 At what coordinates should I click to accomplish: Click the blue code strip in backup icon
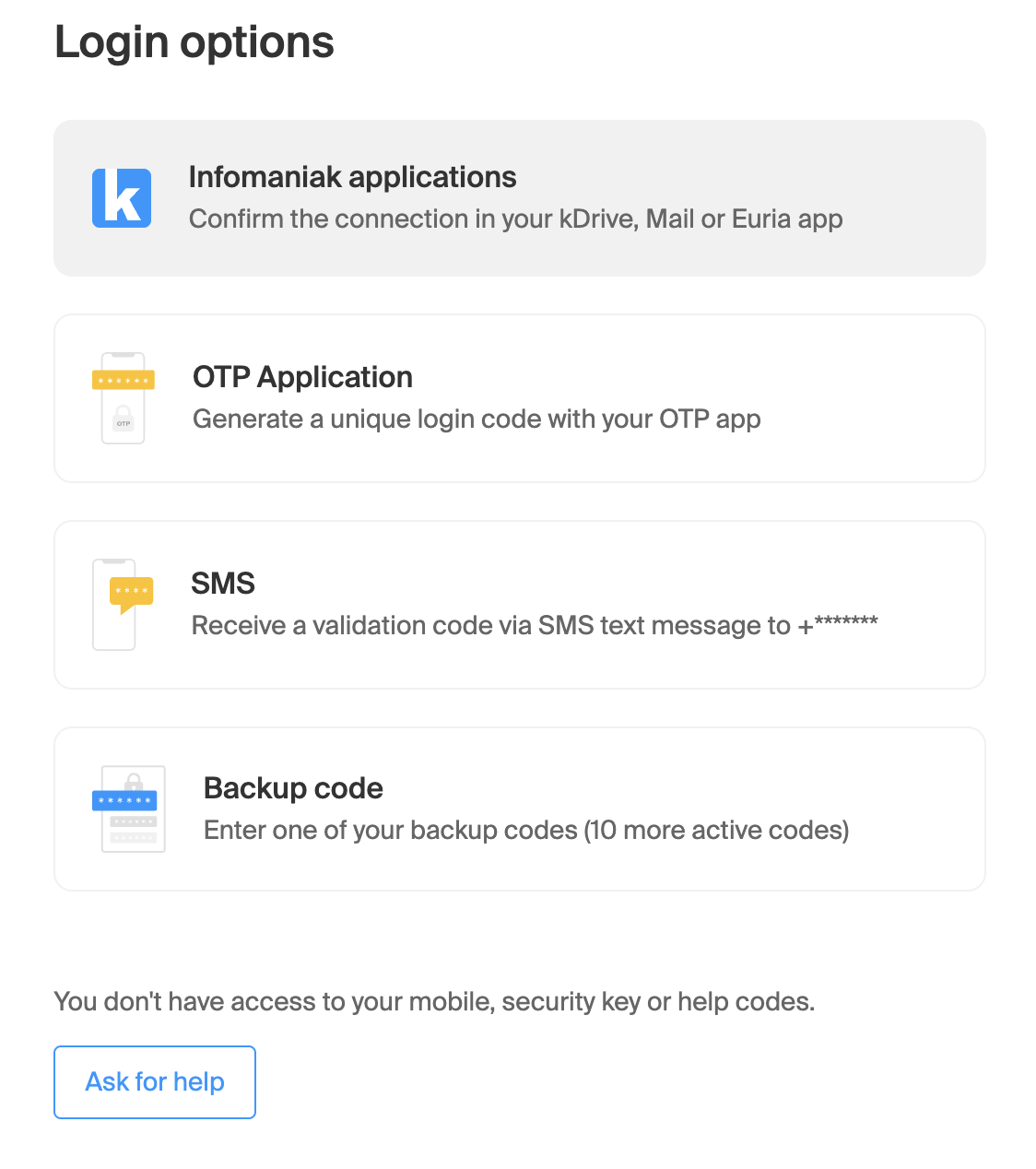point(124,800)
